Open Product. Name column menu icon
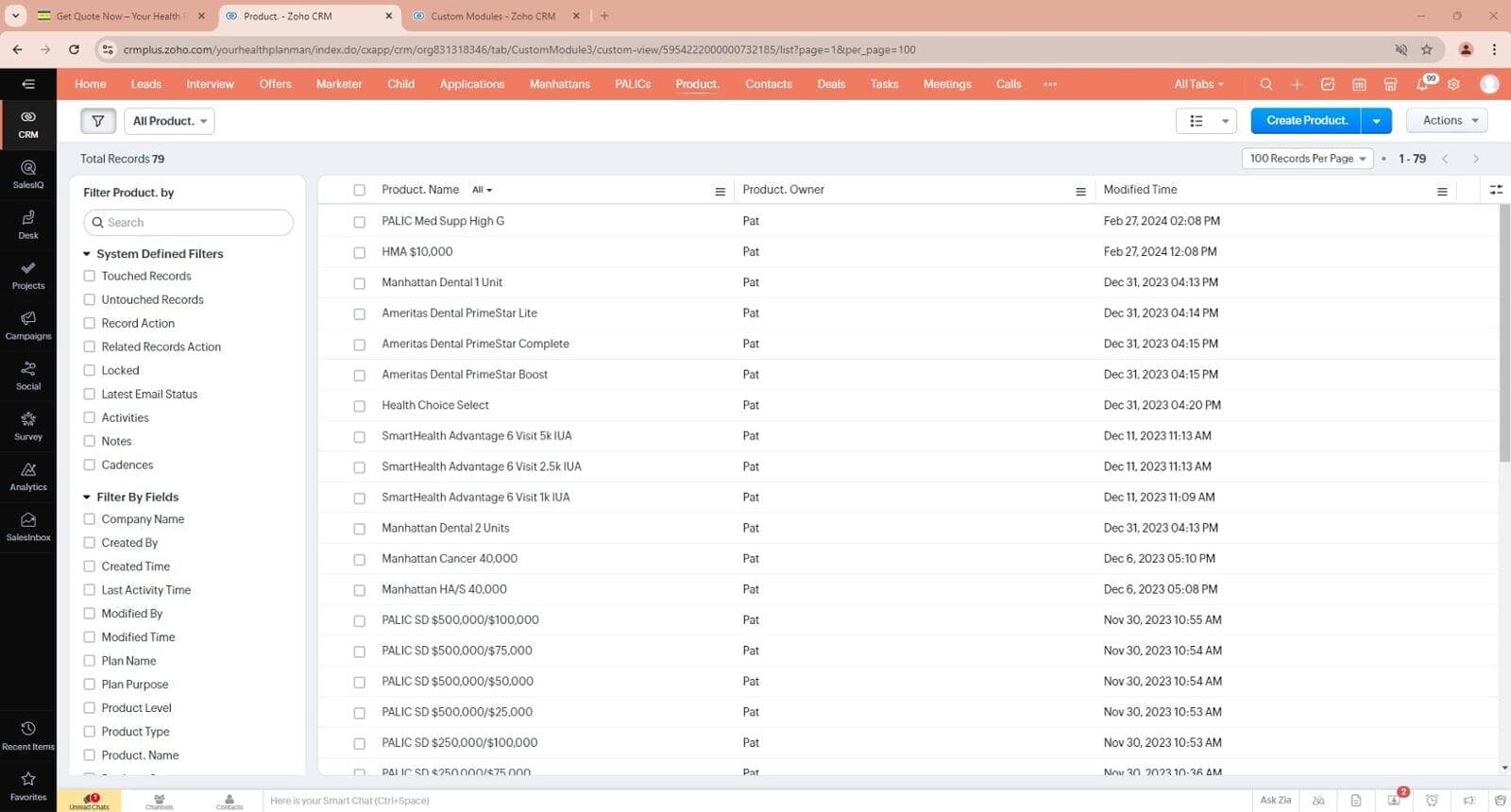 [720, 192]
